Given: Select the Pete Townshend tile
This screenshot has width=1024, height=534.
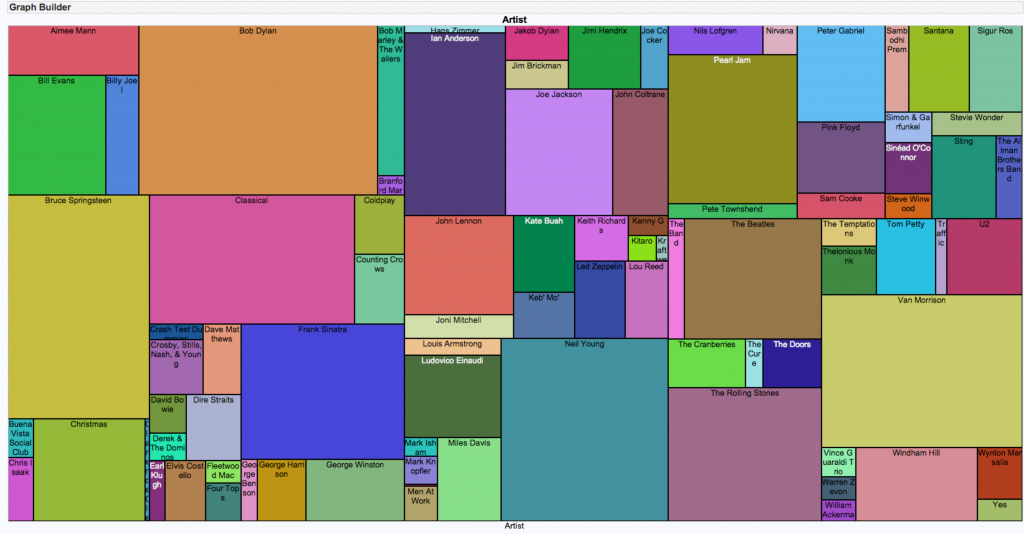Looking at the screenshot, I should tap(733, 211).
